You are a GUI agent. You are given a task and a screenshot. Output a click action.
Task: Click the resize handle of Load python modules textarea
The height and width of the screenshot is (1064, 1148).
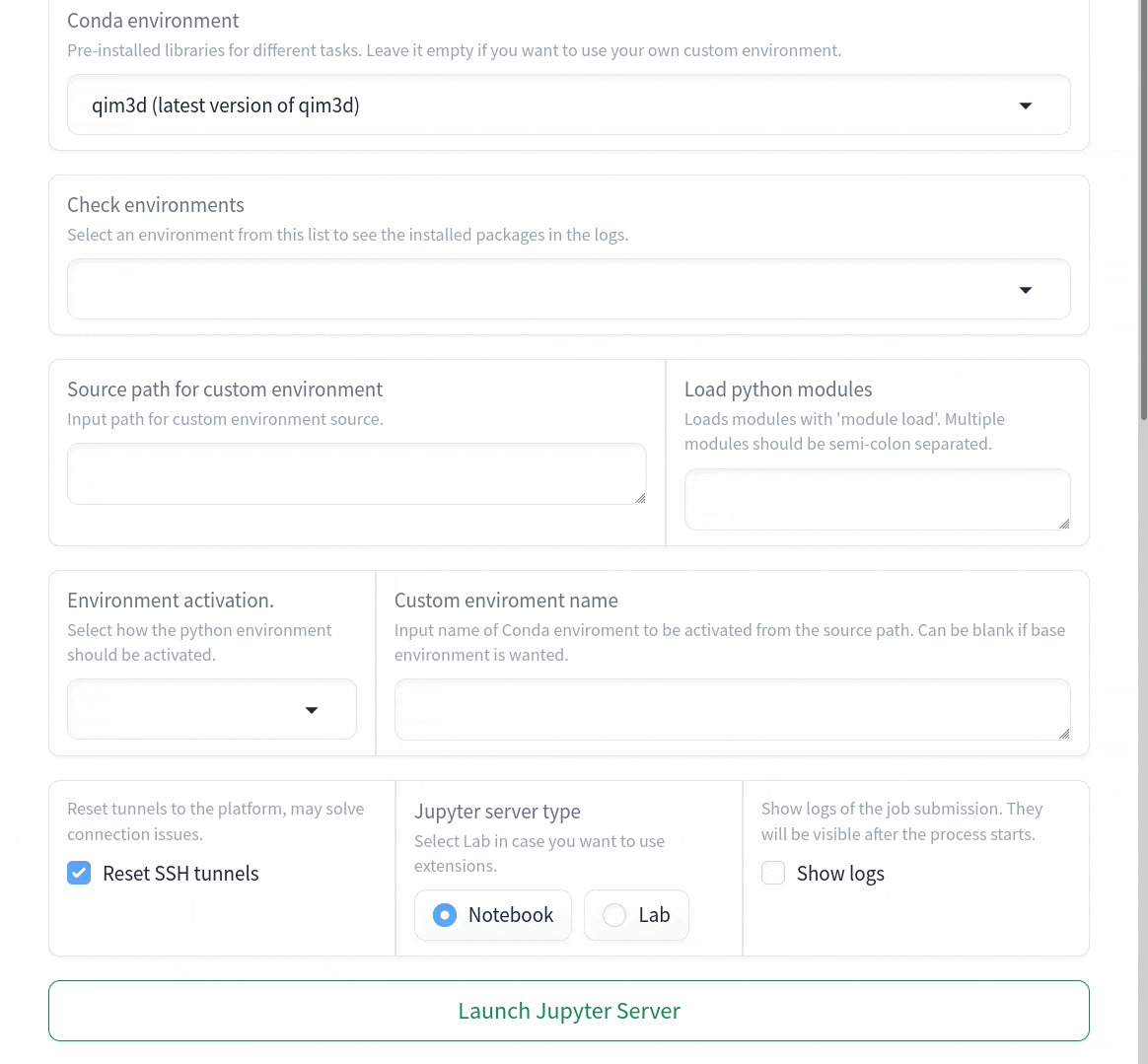pos(1064,524)
